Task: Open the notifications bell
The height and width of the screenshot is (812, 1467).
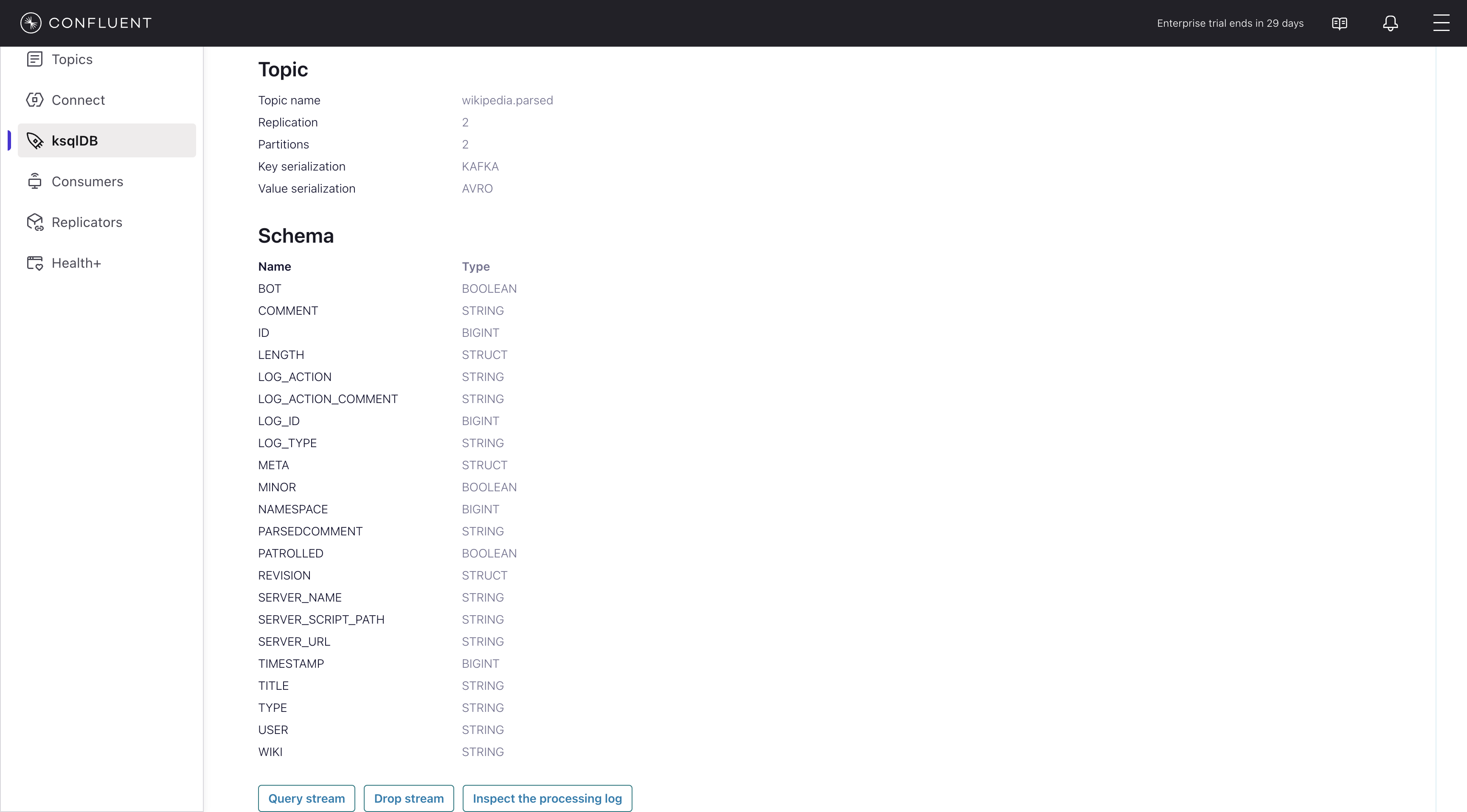Action: 1390,23
